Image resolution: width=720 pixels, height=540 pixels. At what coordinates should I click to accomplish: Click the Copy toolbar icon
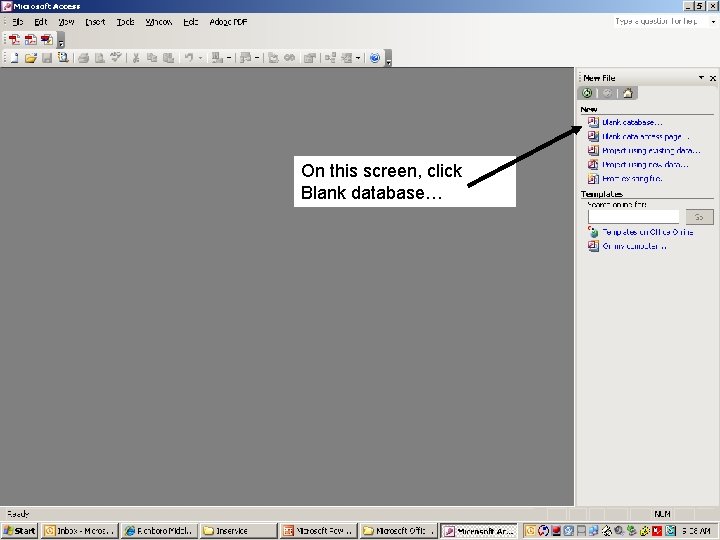pyautogui.click(x=152, y=58)
